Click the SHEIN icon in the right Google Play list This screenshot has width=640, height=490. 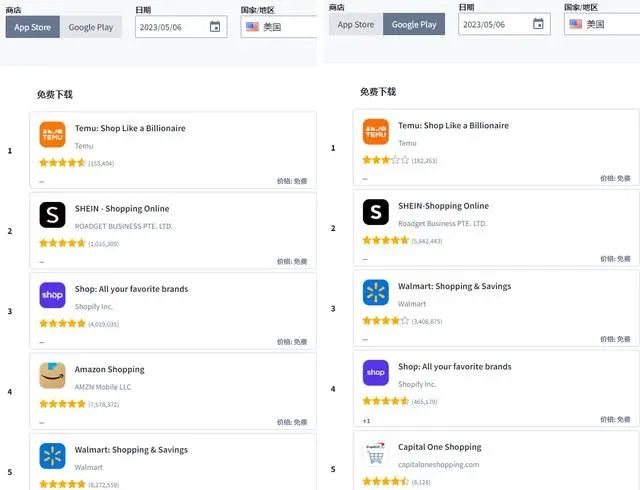click(376, 212)
